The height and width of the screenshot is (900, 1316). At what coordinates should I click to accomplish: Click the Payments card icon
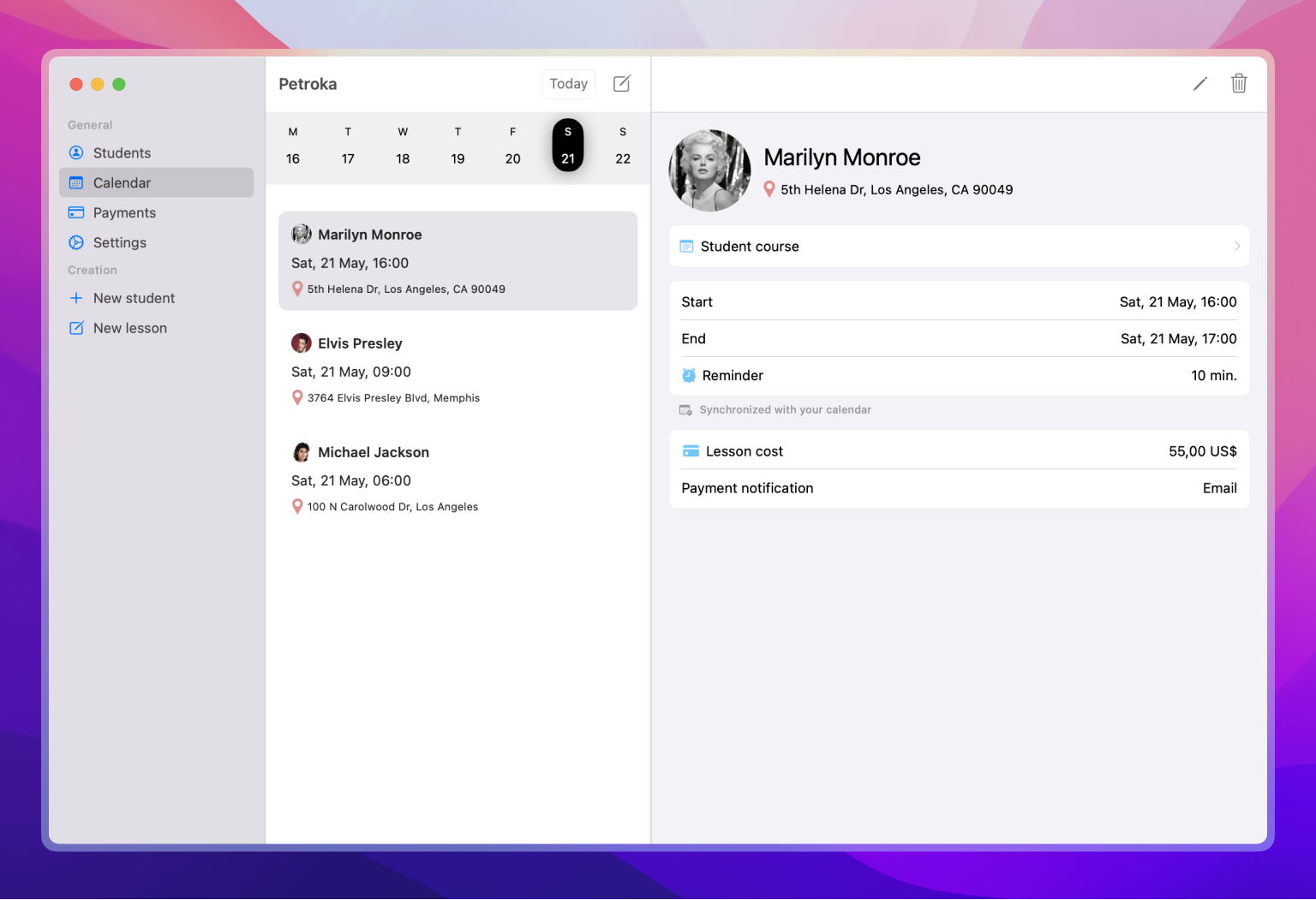pyautogui.click(x=76, y=213)
